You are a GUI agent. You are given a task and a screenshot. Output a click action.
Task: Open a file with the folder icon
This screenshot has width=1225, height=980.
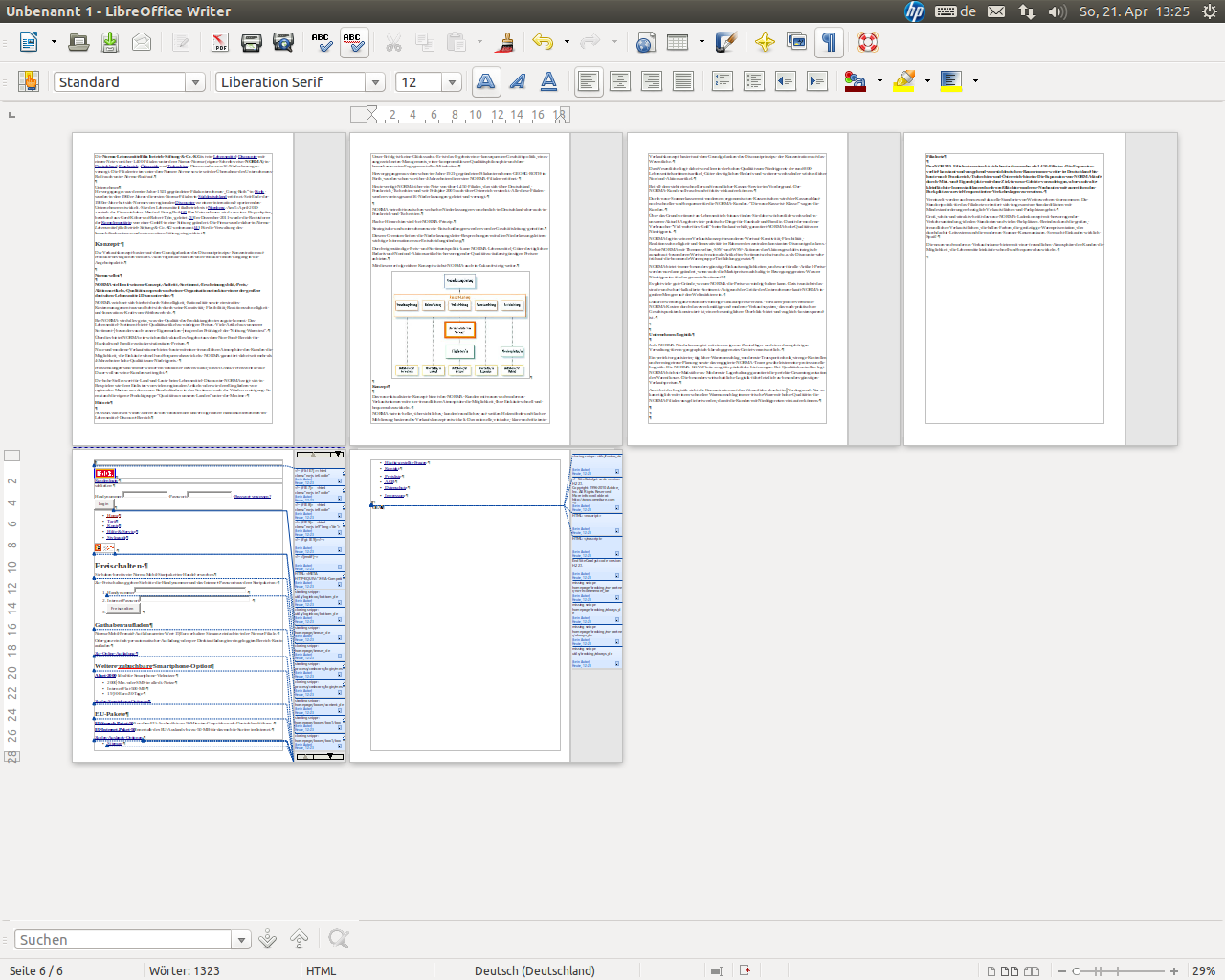pos(79,42)
